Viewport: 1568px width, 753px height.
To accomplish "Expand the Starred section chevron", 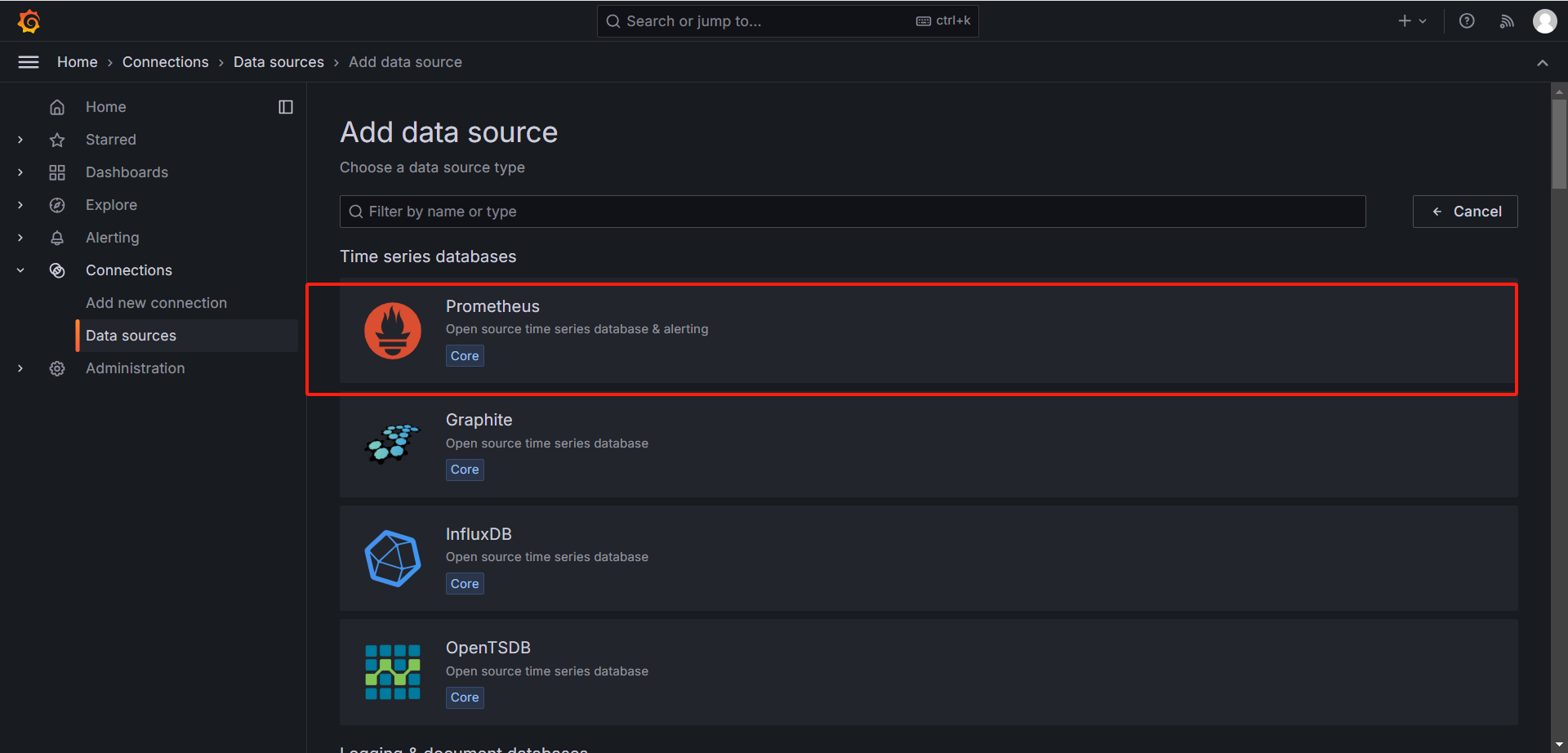I will [x=20, y=140].
